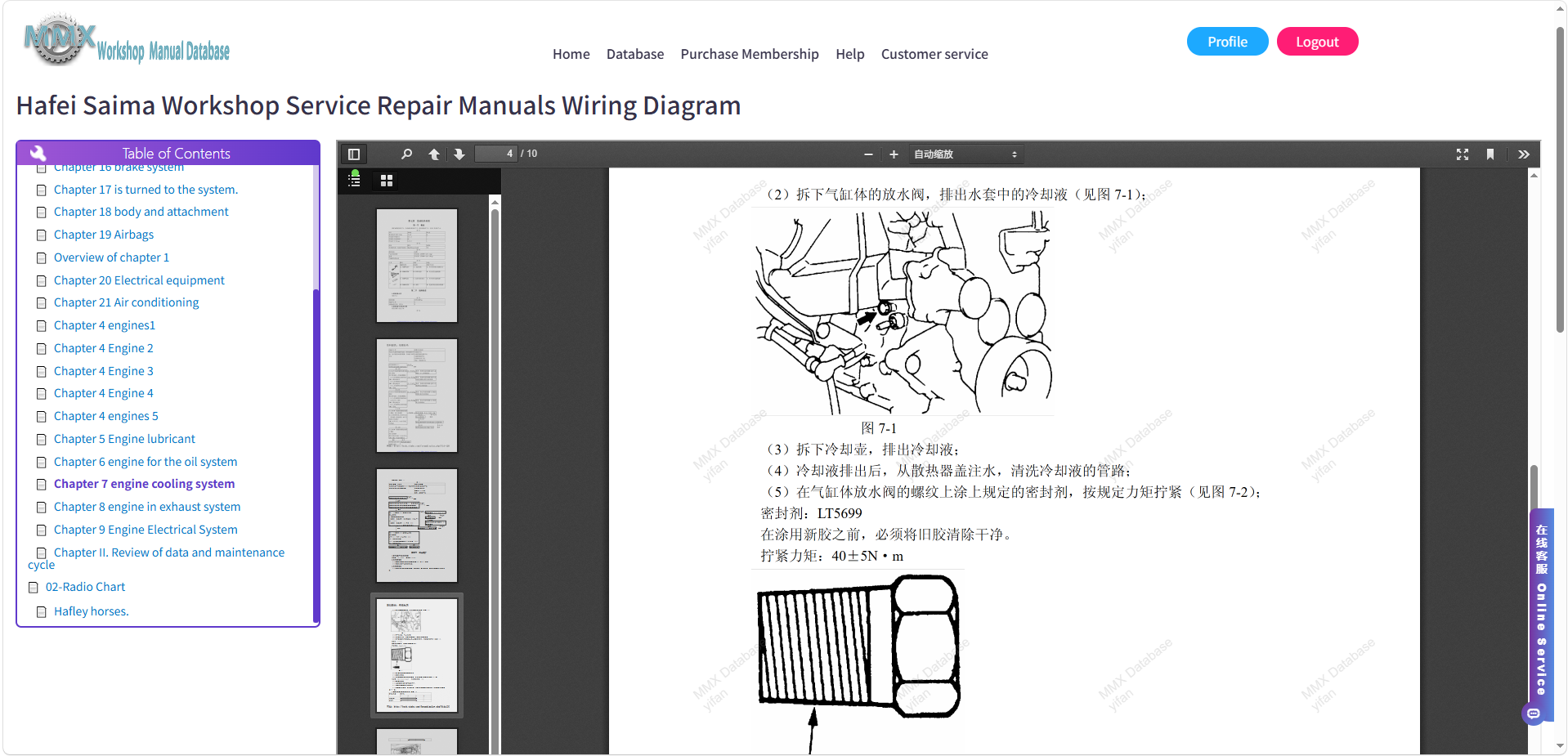Open Chapter 19 Airbags
Viewport: 1568px width, 756px height.
(104, 235)
